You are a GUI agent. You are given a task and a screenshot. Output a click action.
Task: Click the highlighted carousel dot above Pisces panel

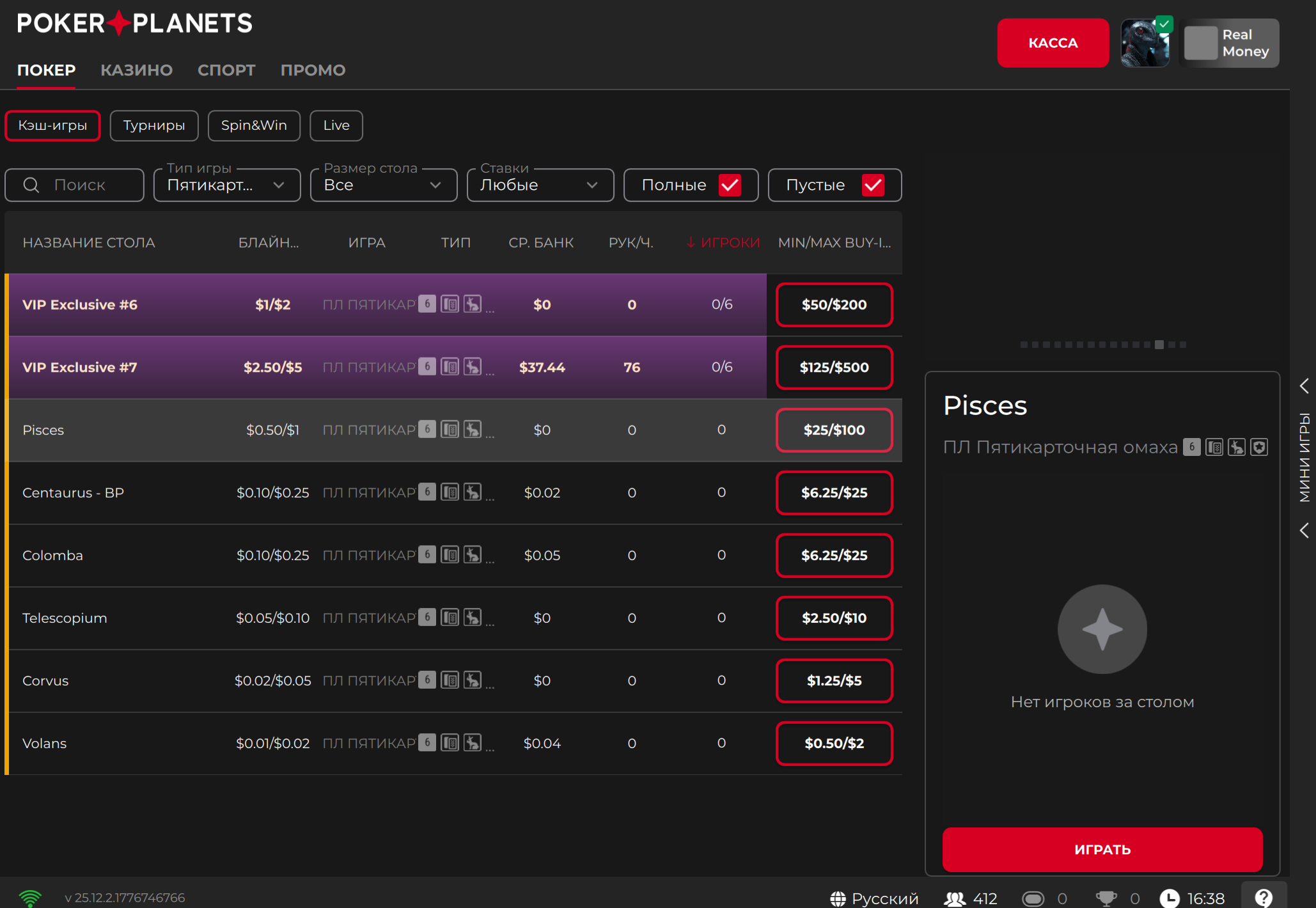tap(1159, 345)
